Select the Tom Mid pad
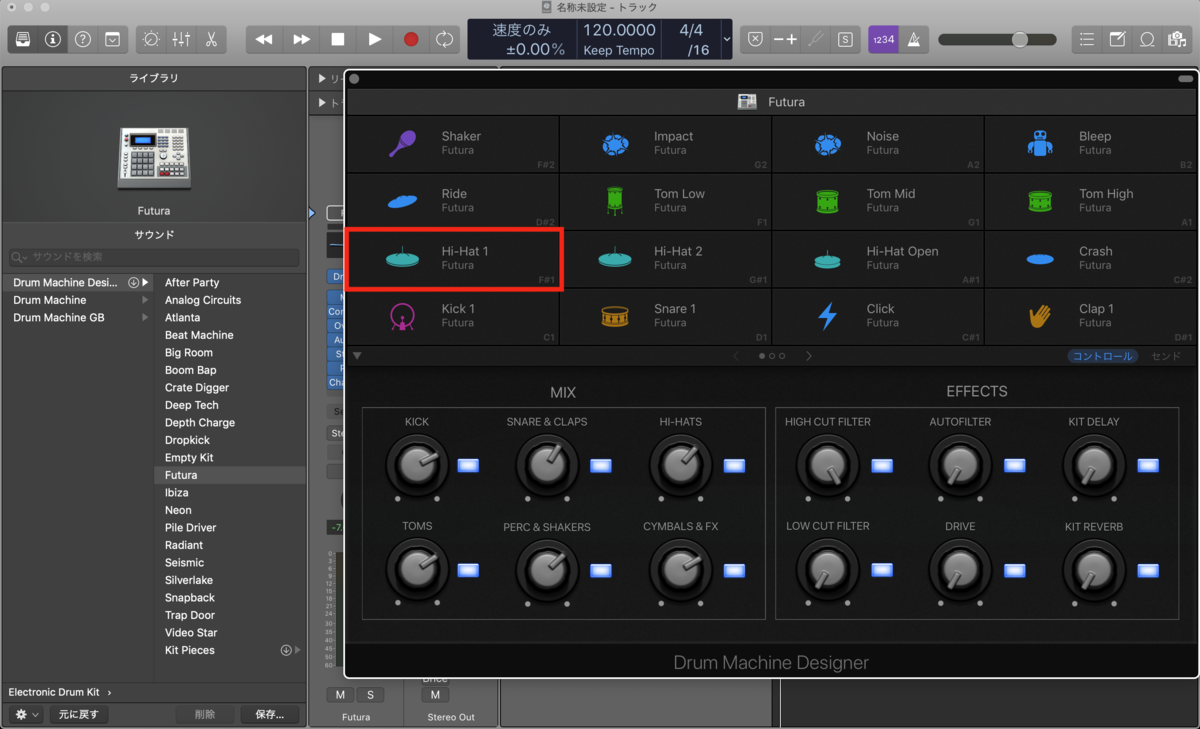 click(878, 201)
